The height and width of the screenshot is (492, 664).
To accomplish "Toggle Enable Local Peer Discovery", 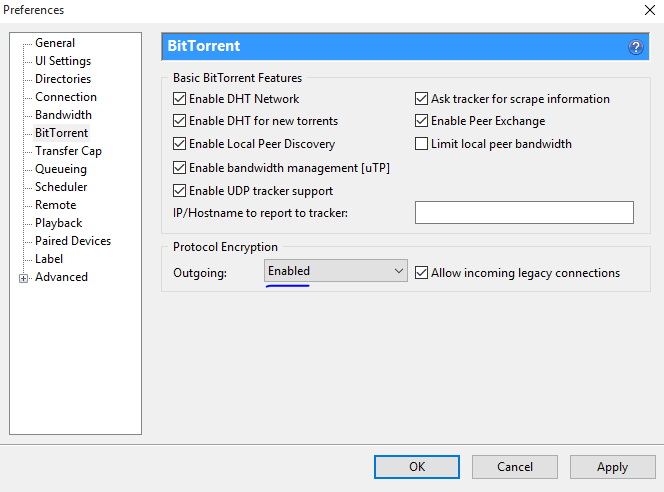I will [x=180, y=144].
